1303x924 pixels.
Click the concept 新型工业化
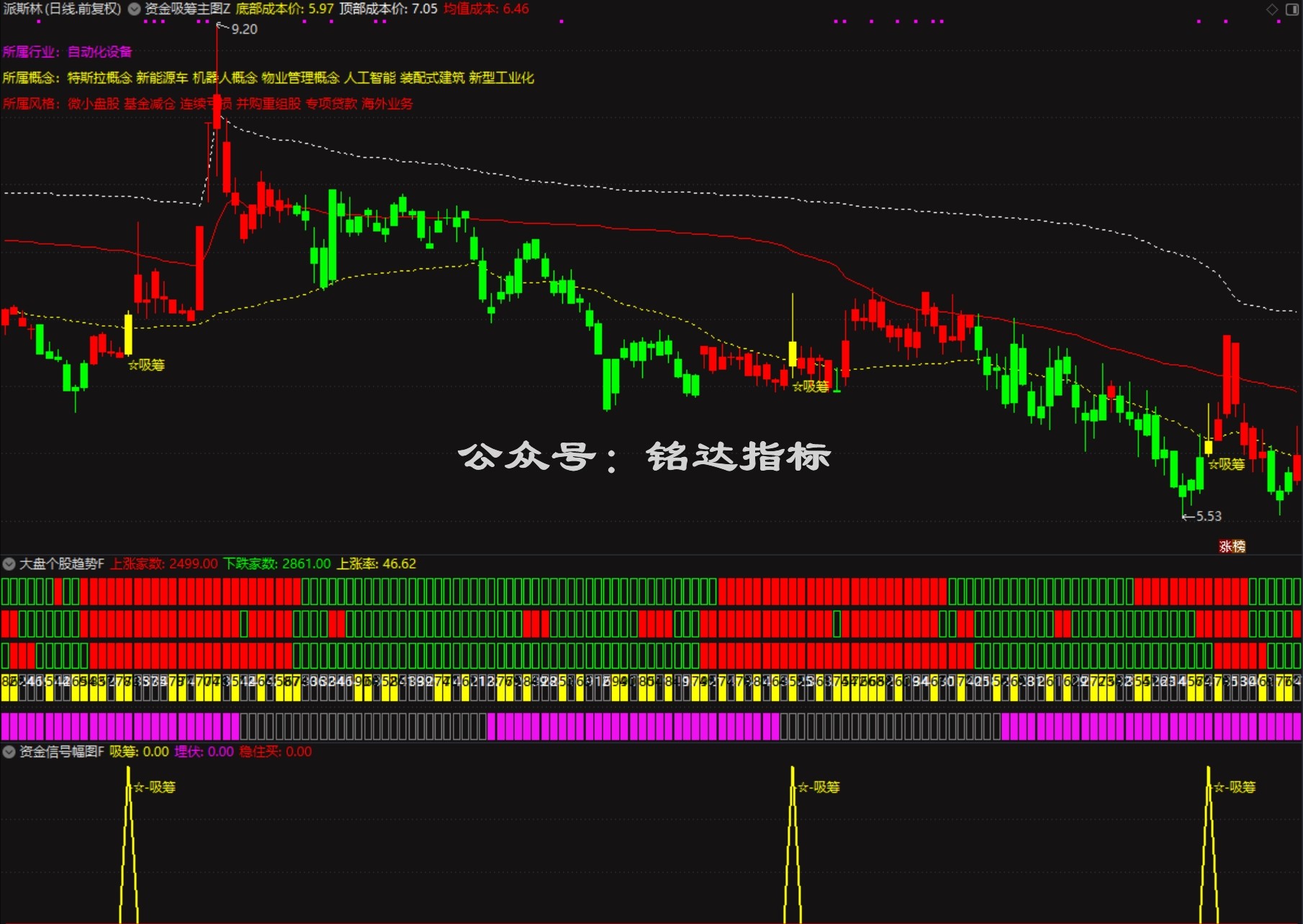pyautogui.click(x=502, y=78)
